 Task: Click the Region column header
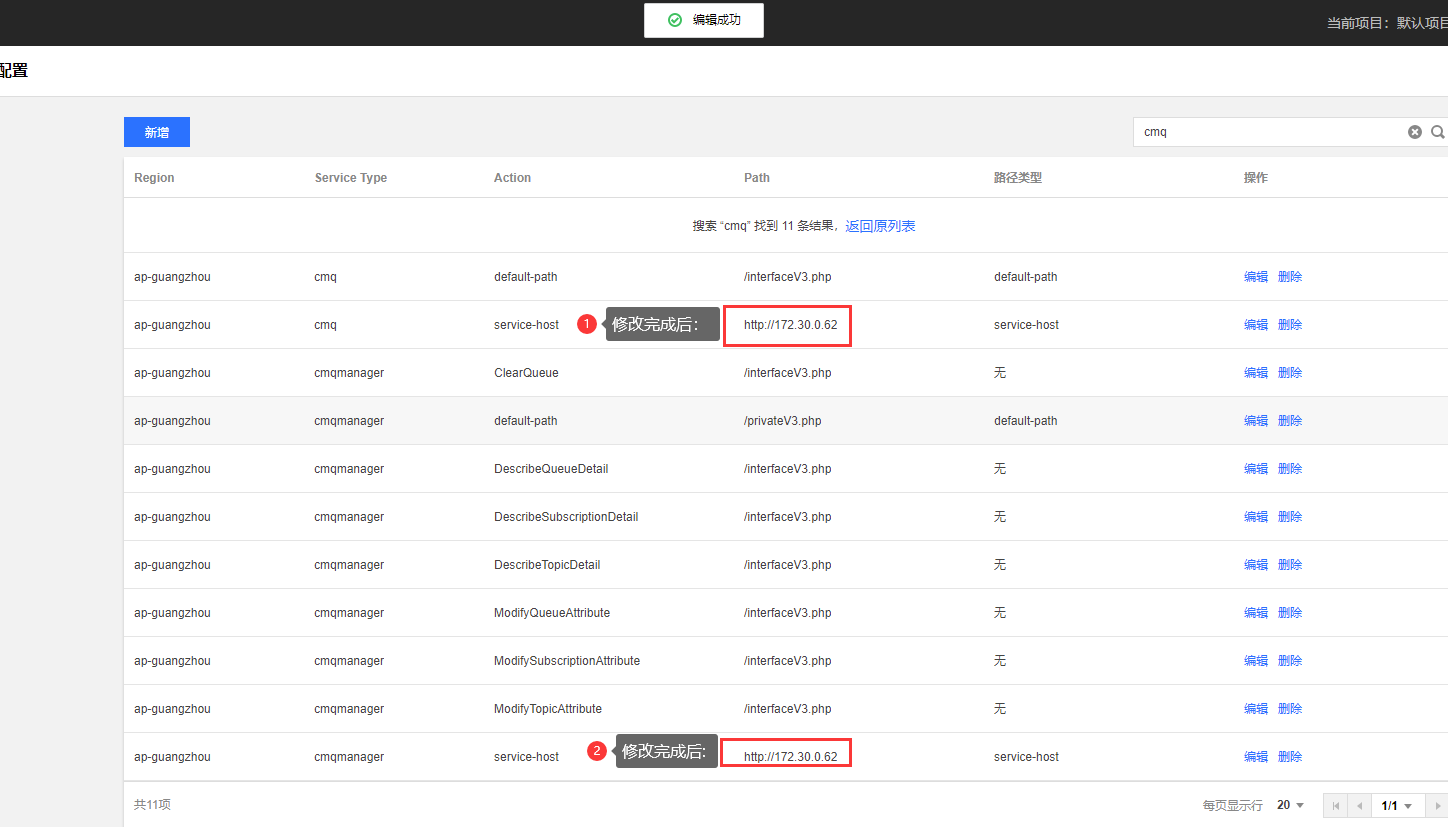click(x=154, y=178)
